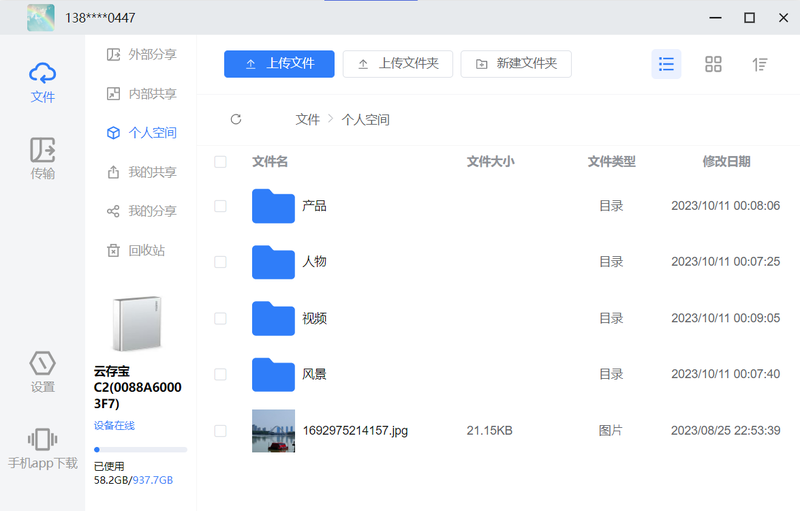Minimize the application window
800x511 pixels.
[715, 18]
